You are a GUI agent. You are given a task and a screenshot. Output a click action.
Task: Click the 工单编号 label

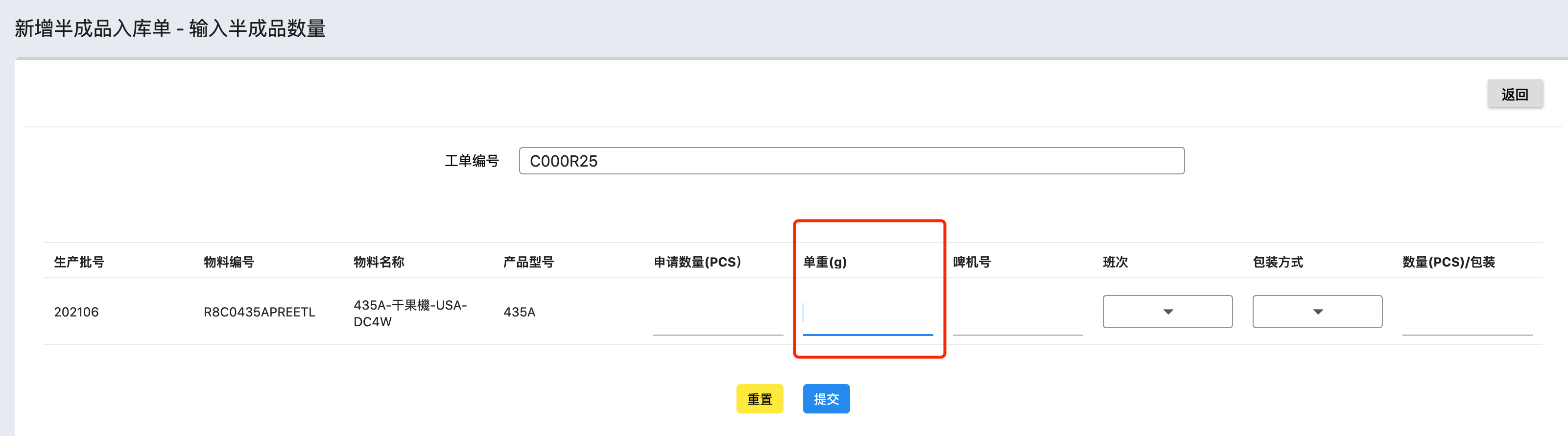coord(472,161)
